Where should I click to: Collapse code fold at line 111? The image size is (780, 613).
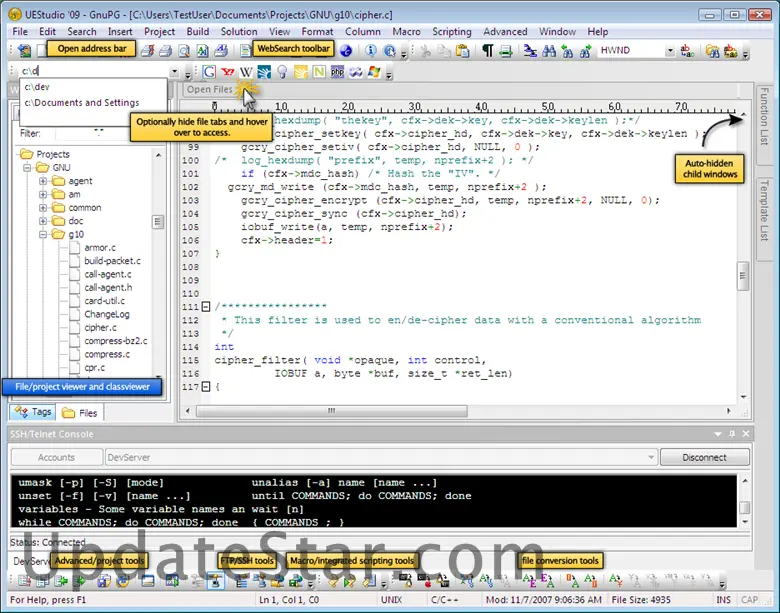(206, 306)
